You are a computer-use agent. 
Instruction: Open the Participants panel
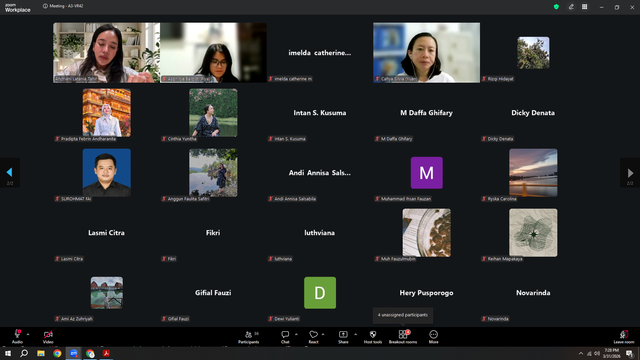click(249, 336)
